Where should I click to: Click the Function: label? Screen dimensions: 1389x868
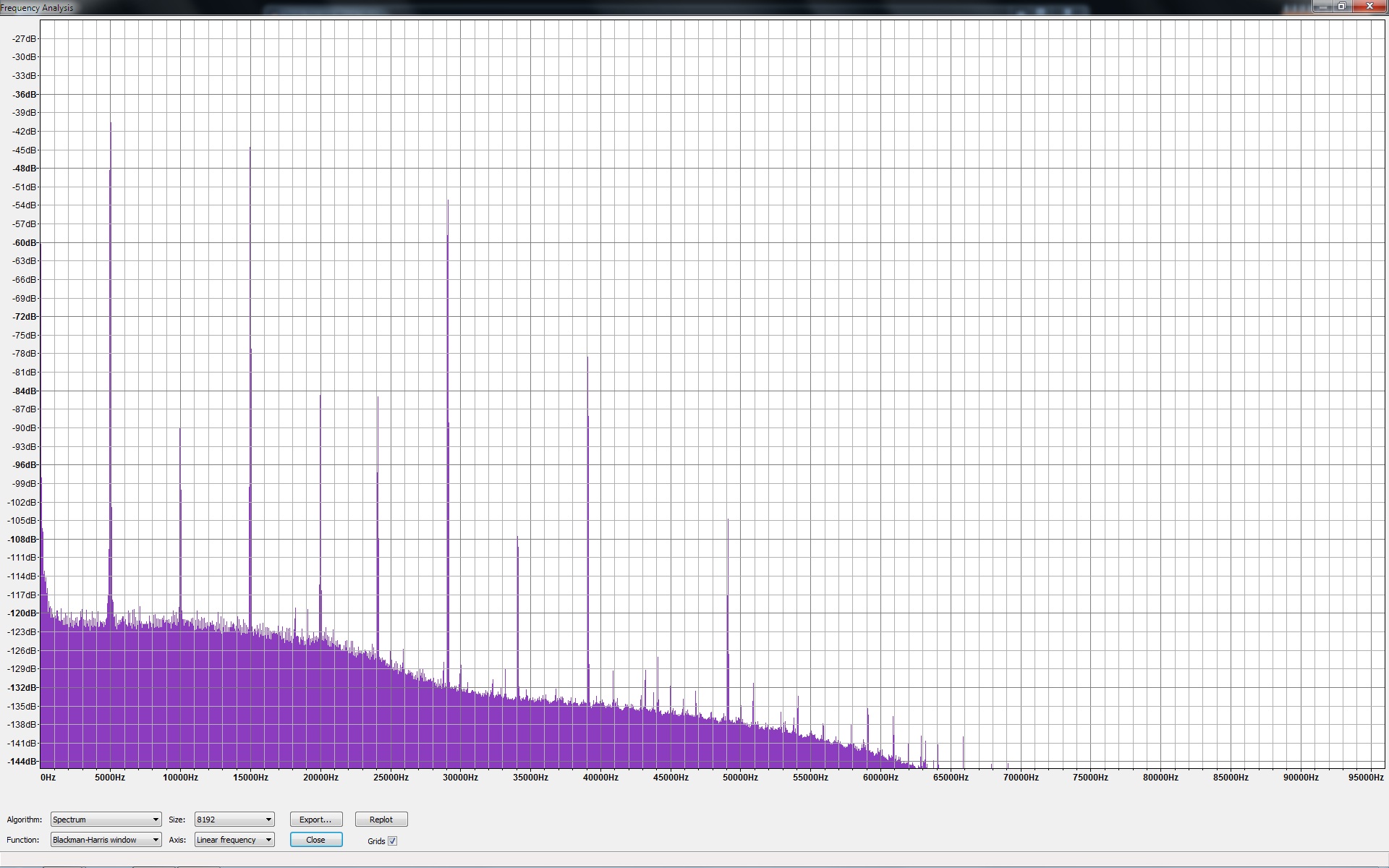tap(23, 840)
